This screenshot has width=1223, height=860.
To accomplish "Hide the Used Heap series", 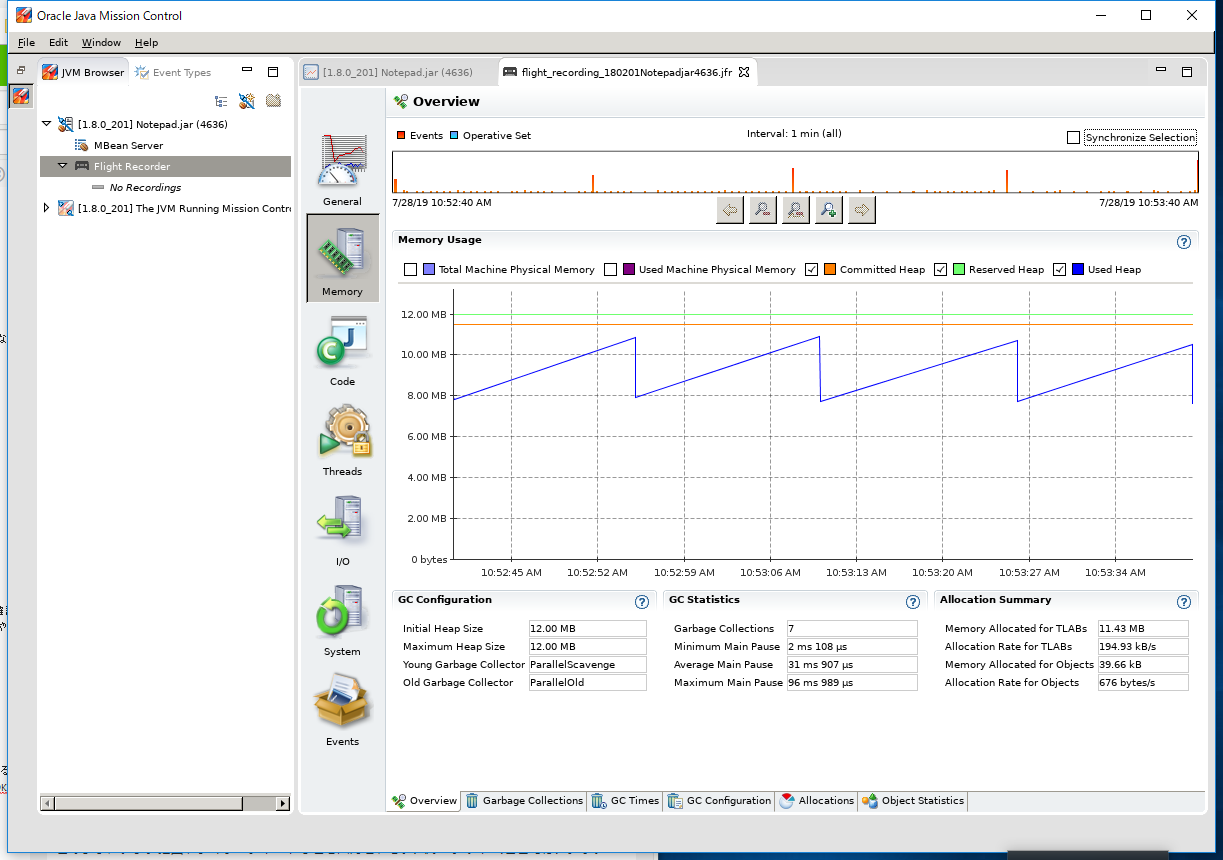I will tap(1060, 270).
